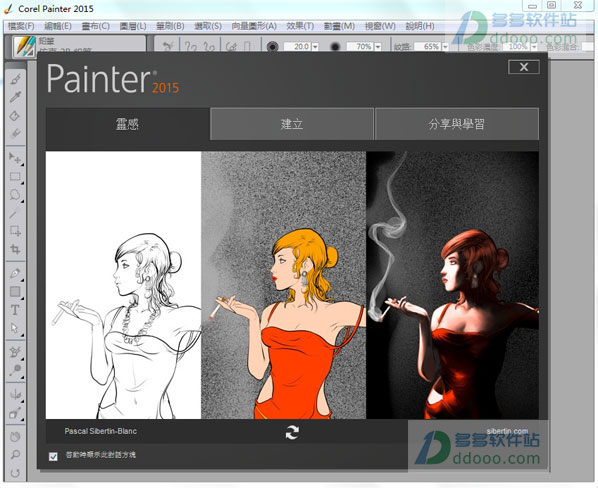The image size is (598, 488).
Task: Open the 筆刷(B) menu
Action: coord(170,26)
